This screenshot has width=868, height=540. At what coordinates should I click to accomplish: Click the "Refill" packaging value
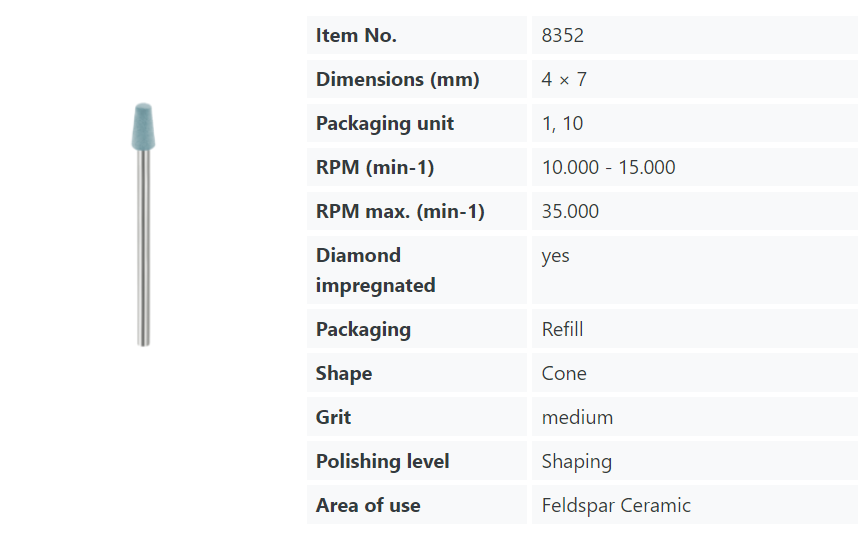562,329
